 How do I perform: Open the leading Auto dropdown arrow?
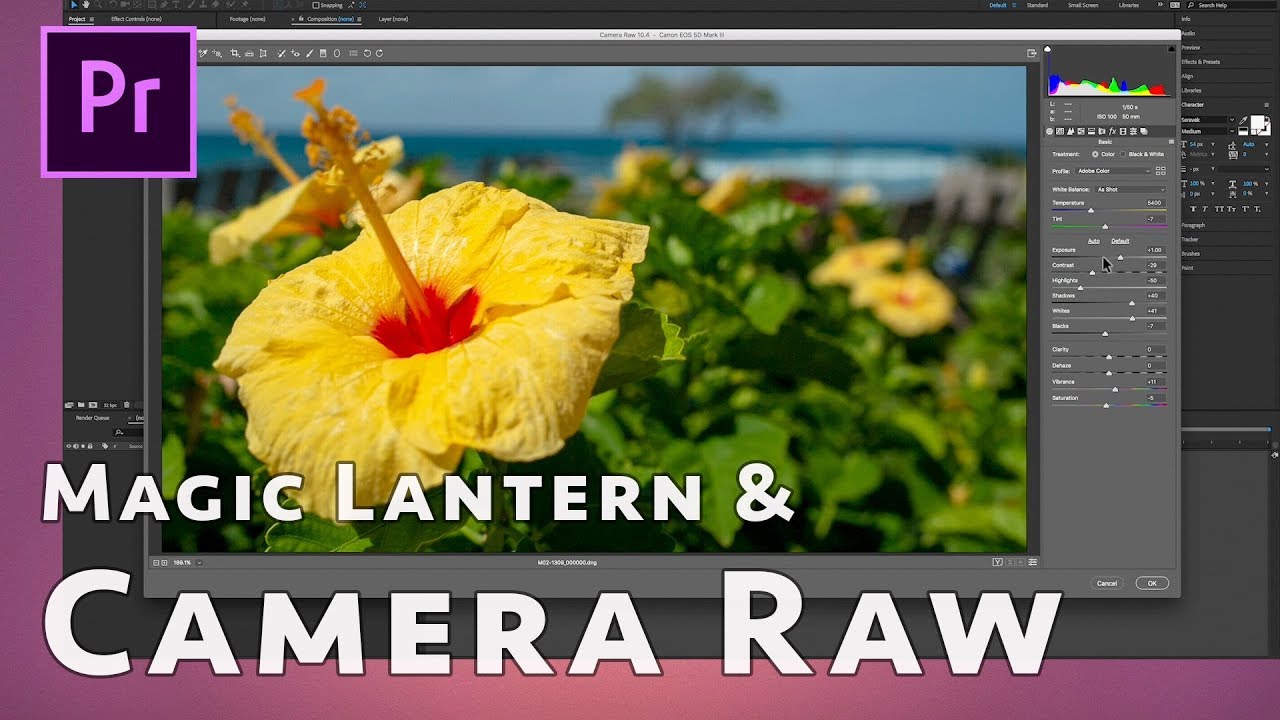(x=1266, y=144)
